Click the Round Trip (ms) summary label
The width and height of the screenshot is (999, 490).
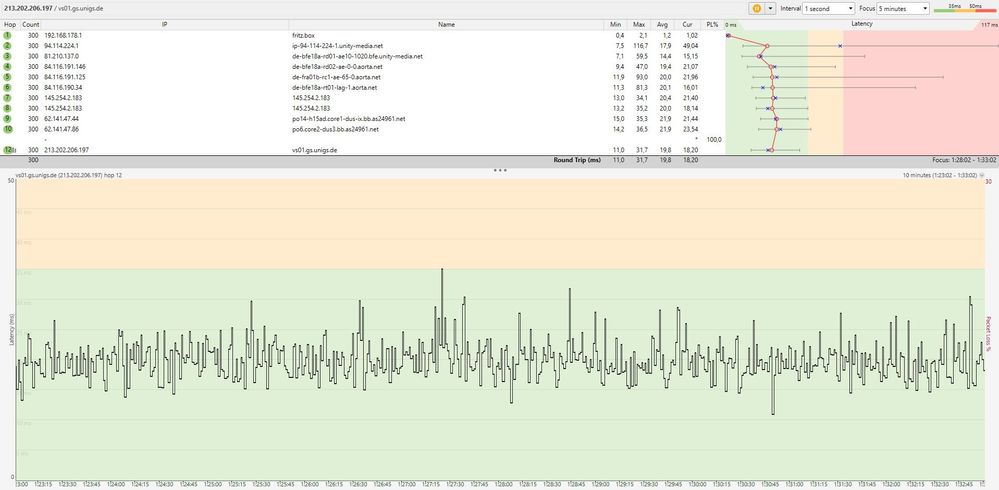[577, 160]
